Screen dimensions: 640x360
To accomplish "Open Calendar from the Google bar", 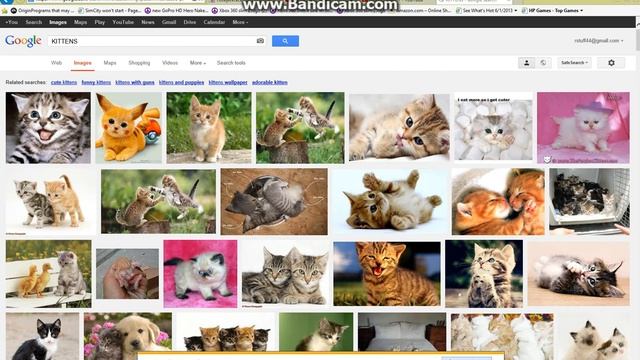I will [x=214, y=22].
